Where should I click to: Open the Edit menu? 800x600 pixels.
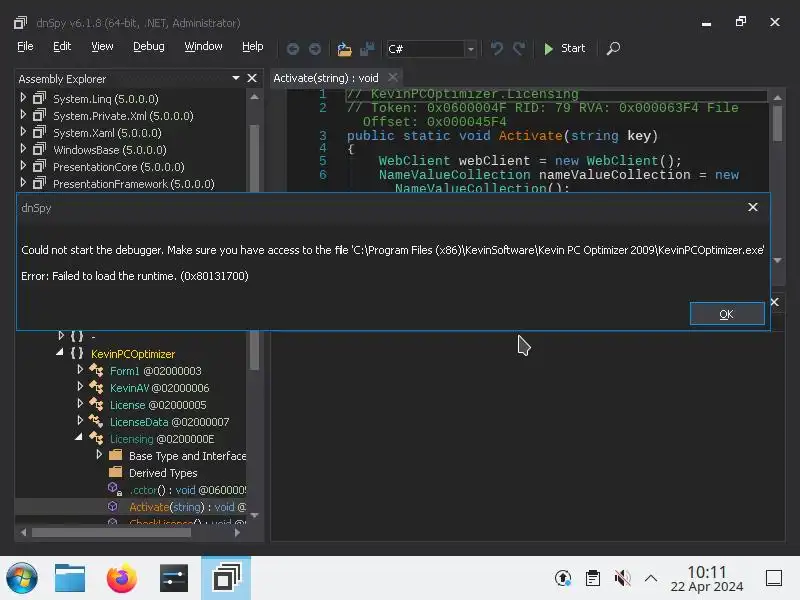point(62,46)
